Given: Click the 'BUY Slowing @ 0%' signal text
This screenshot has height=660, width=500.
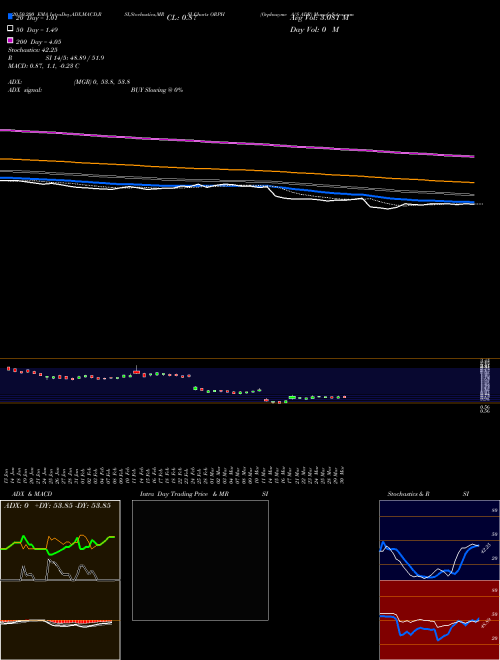Looking at the screenshot, I should [157, 90].
